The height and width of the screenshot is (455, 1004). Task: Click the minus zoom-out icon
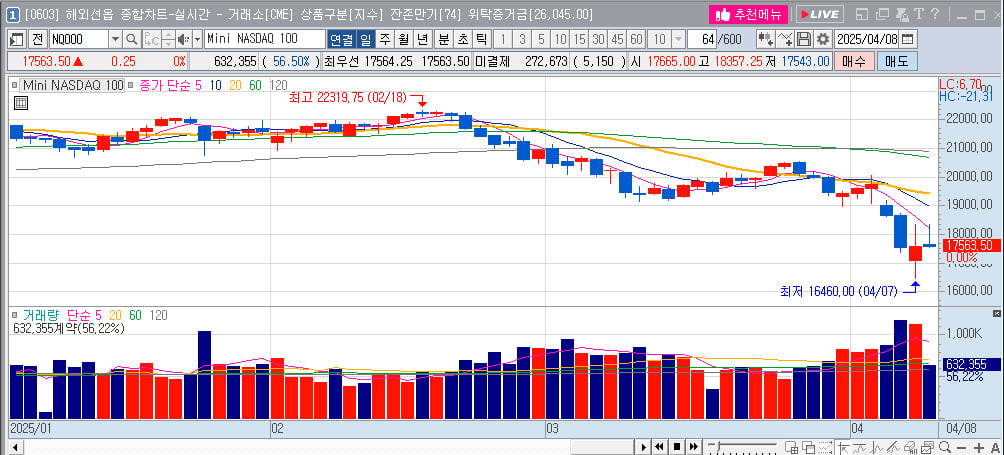(961, 448)
